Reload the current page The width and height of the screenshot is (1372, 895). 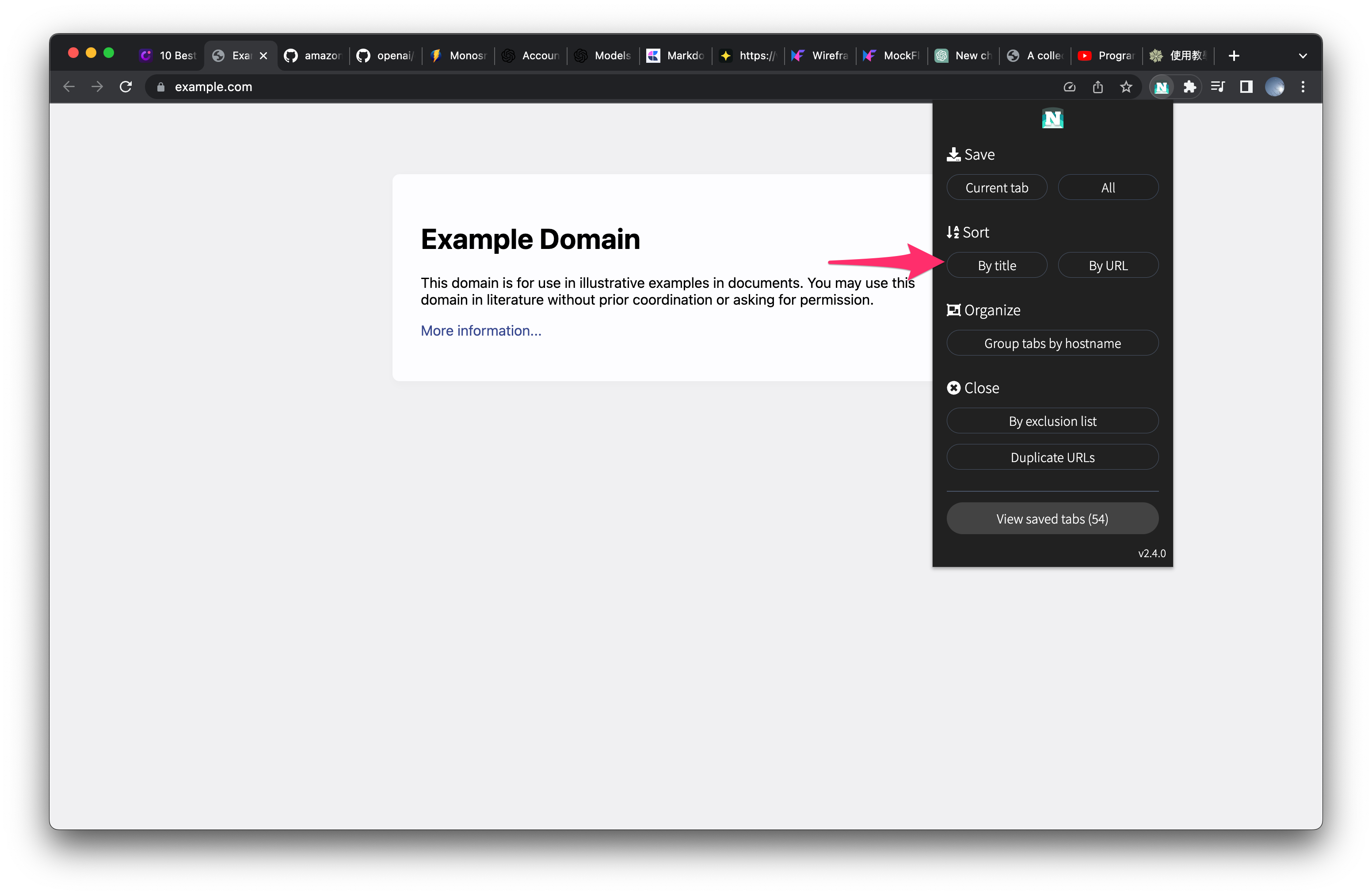tap(126, 87)
